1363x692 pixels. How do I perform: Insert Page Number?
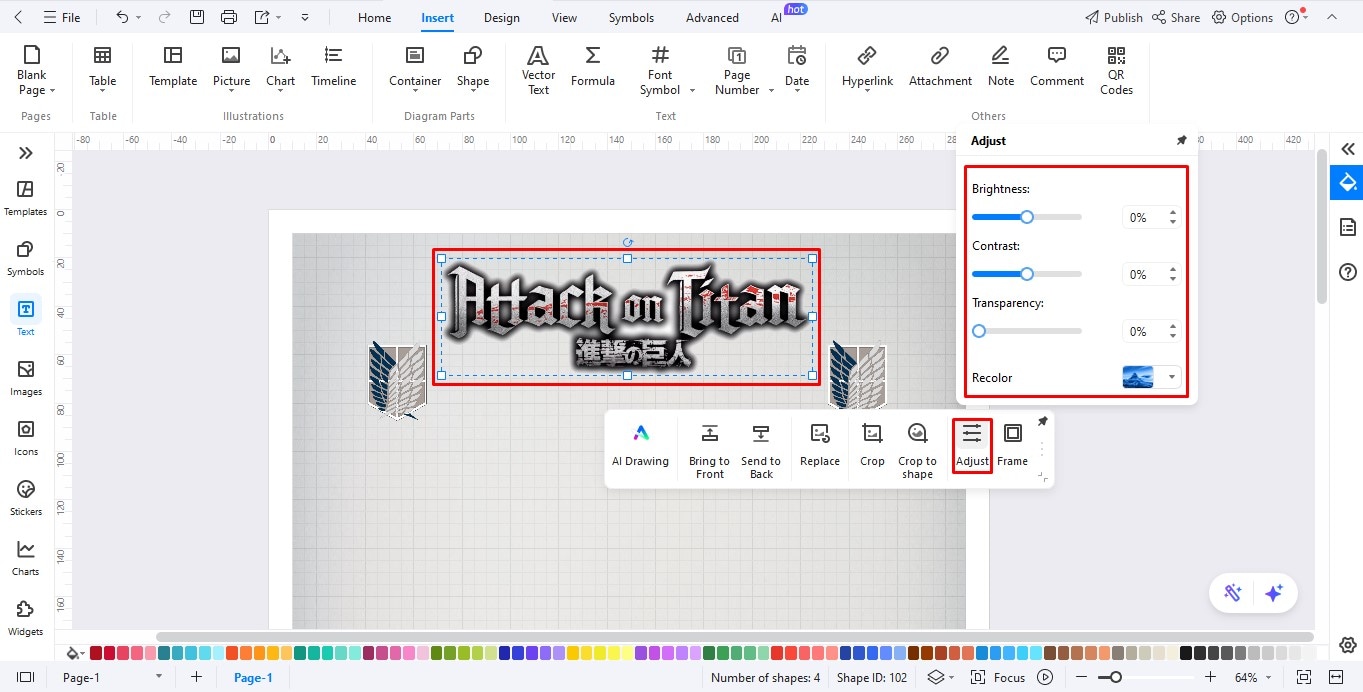point(737,70)
